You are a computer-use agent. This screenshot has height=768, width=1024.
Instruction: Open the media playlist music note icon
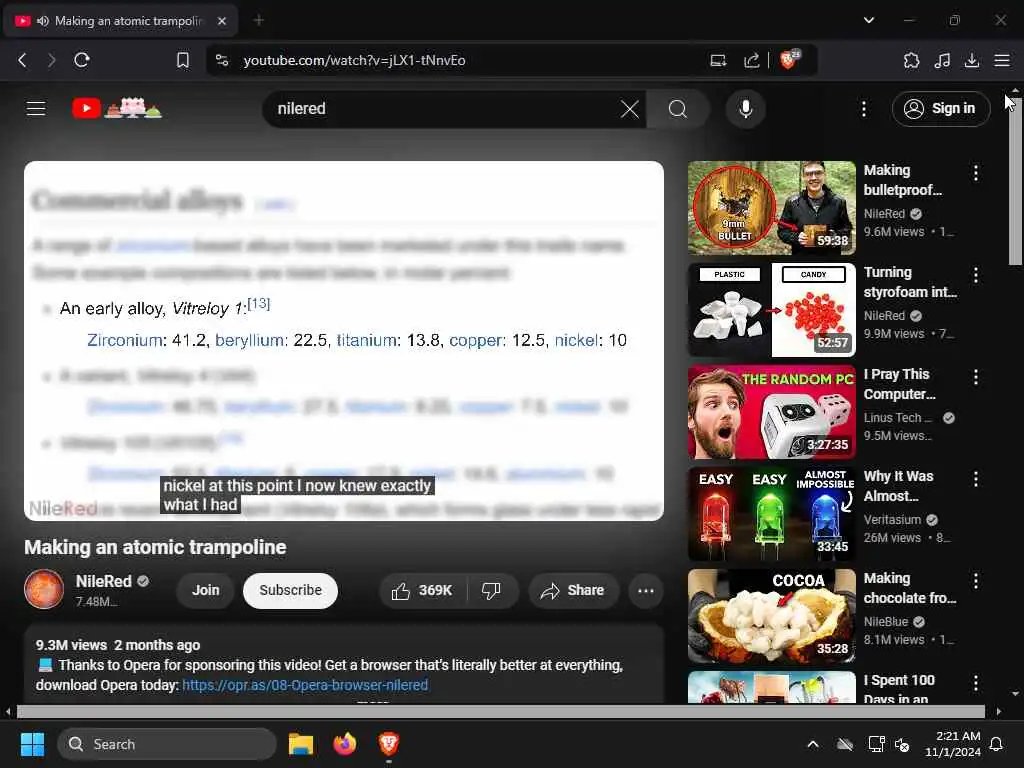[x=942, y=60]
